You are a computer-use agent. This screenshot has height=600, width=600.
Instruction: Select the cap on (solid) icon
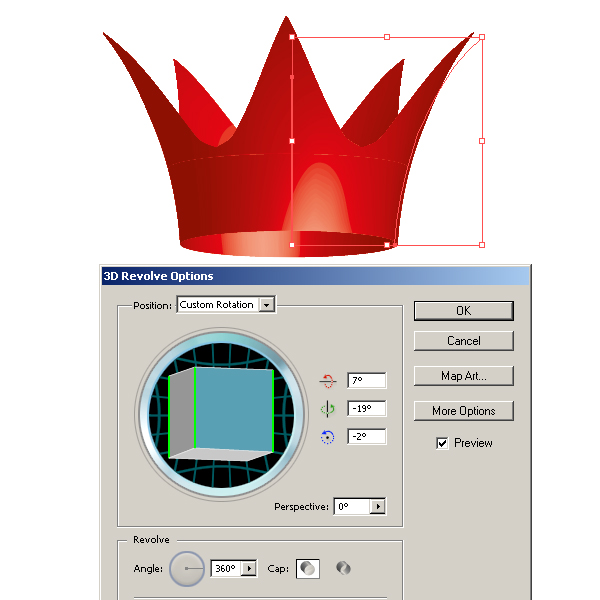tap(308, 568)
